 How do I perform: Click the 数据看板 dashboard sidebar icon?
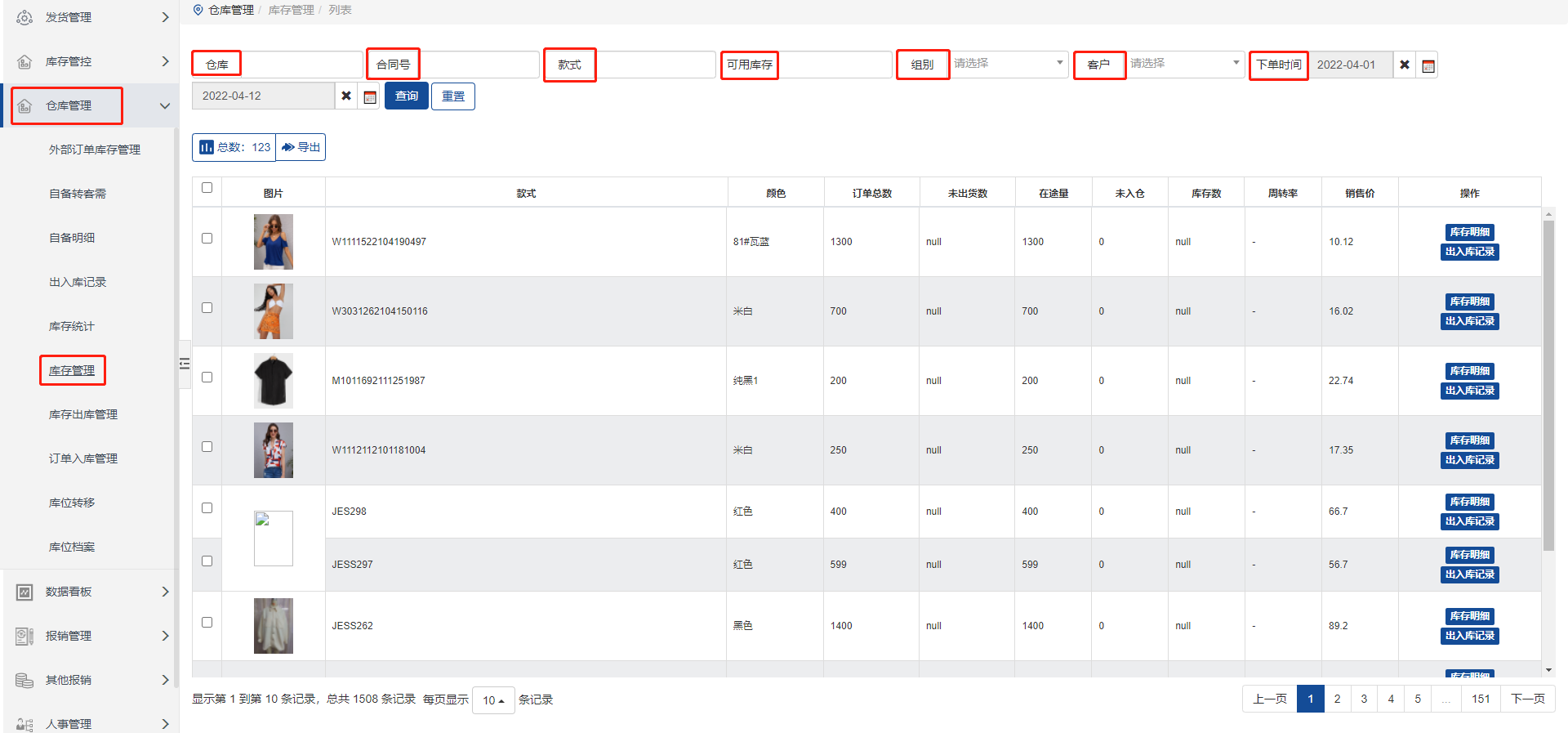point(24,592)
